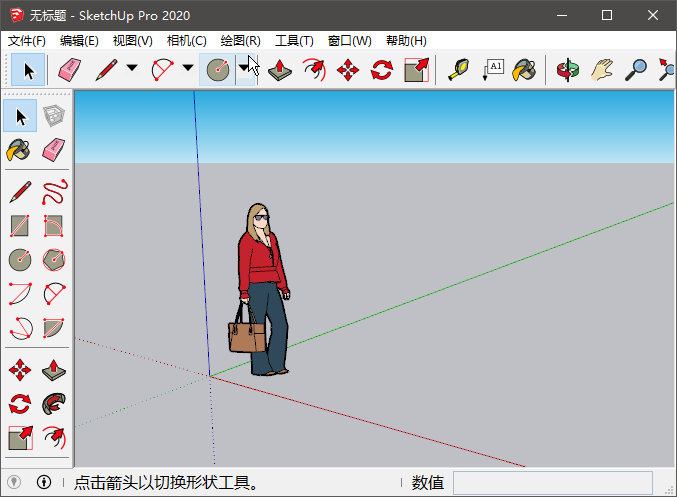
Task: Select the Rotated Rectangle tool
Action: tap(54, 226)
